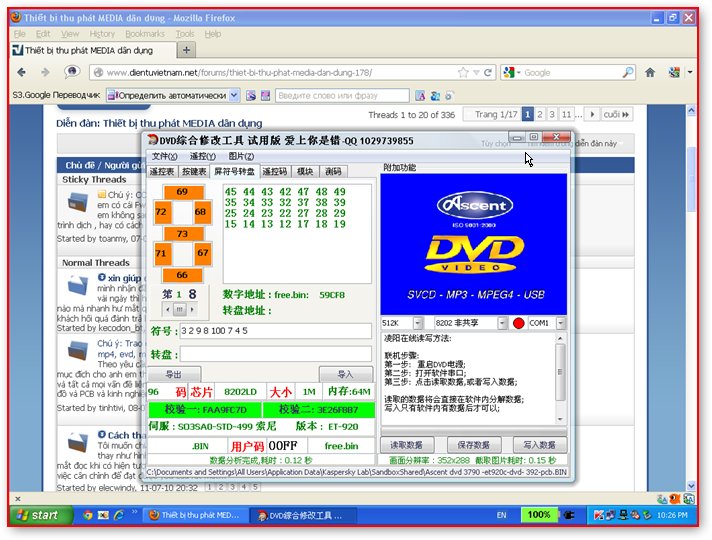Image resolution: width=712 pixels, height=540 pixels.
Task: Open Firefox History menu
Action: click(x=102, y=34)
